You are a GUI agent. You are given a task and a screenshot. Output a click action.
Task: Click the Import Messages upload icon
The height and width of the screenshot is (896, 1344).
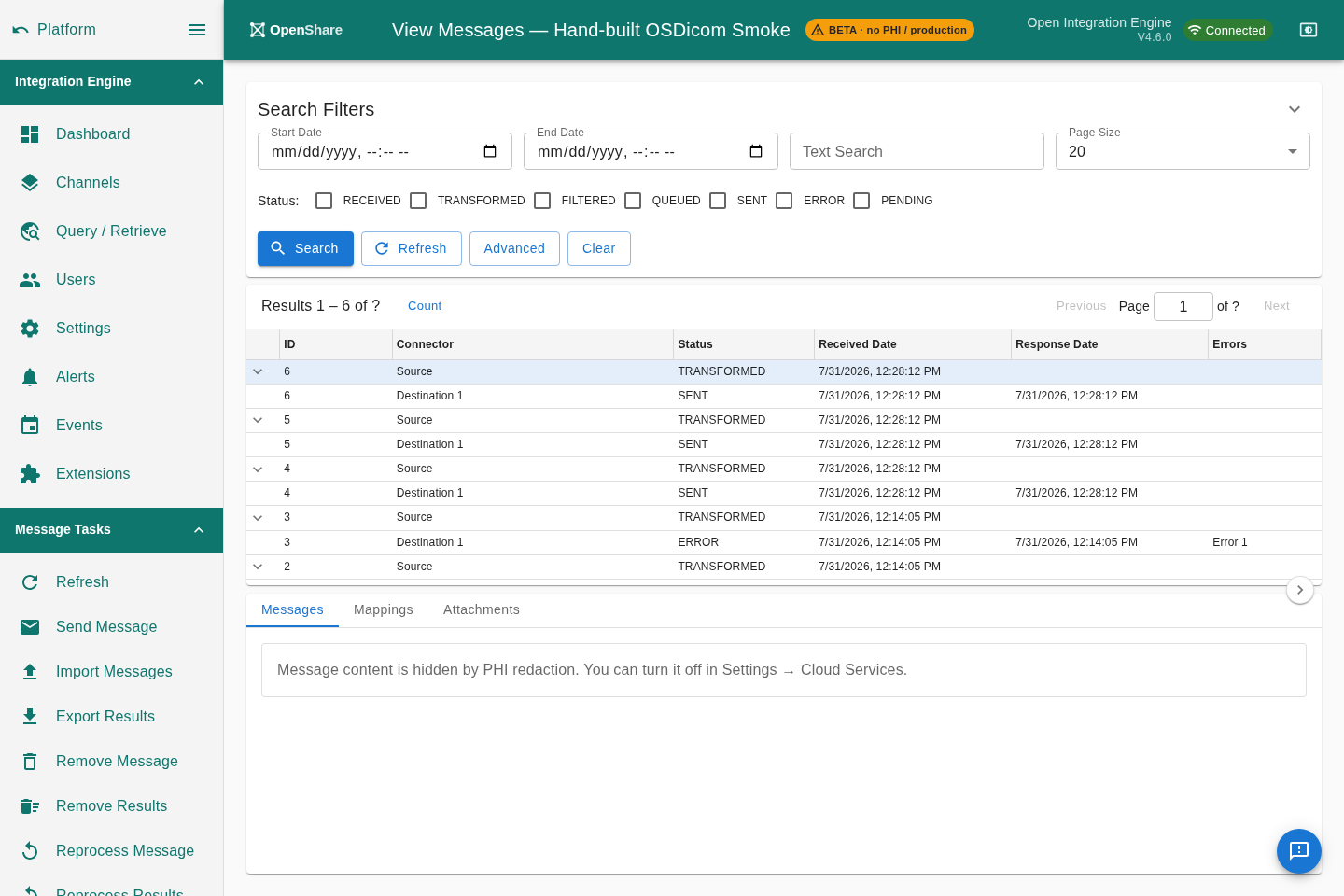[x=30, y=672]
